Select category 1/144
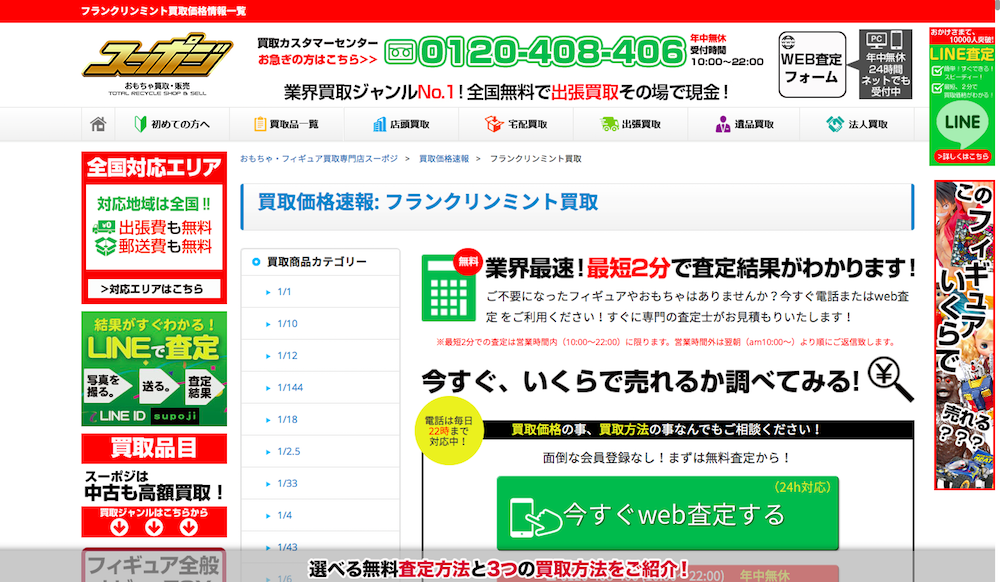The height and width of the screenshot is (582, 1000). [x=290, y=388]
